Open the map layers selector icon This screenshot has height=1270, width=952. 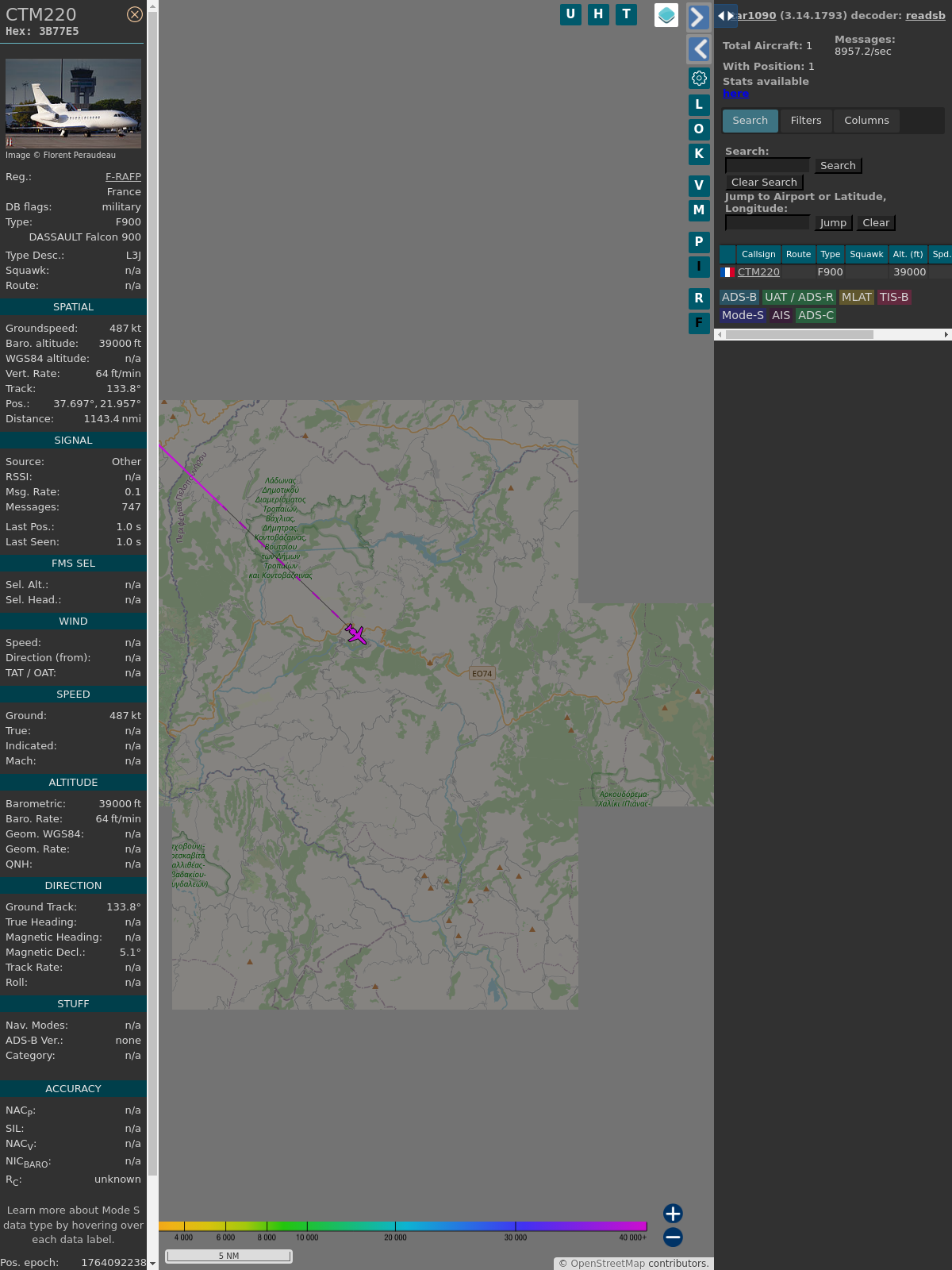tap(666, 15)
